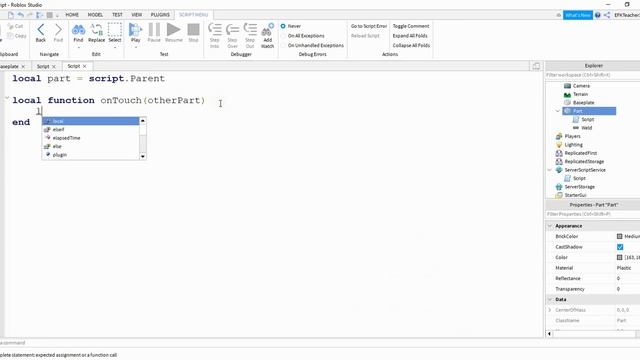The height and width of the screenshot is (360, 640).
Task: Click the New file quick-access icon
Action: (x=11, y=15)
